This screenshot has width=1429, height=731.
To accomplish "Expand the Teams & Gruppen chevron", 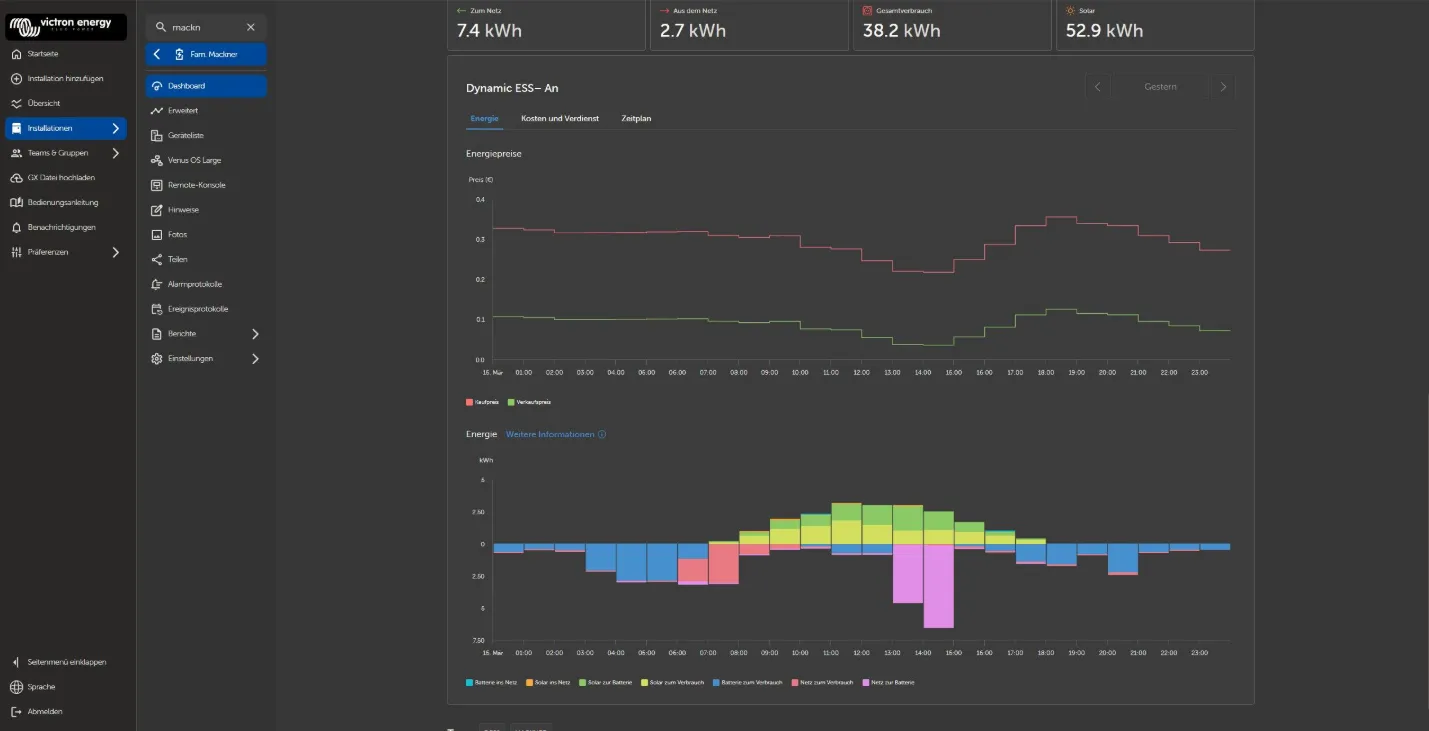I will coord(116,153).
